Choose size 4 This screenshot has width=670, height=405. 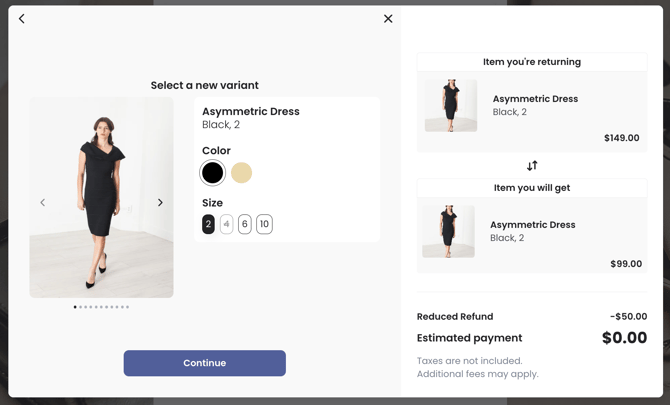[x=226, y=225]
